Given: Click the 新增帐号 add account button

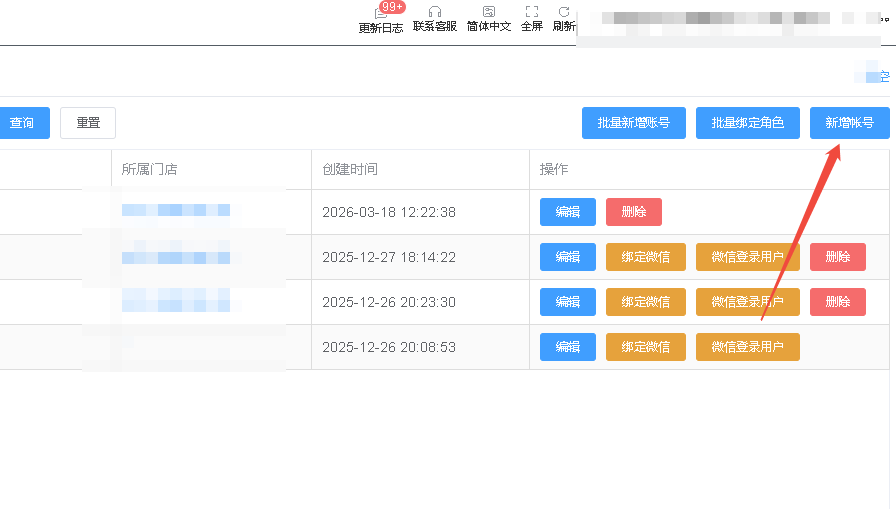Looking at the screenshot, I should [x=849, y=123].
